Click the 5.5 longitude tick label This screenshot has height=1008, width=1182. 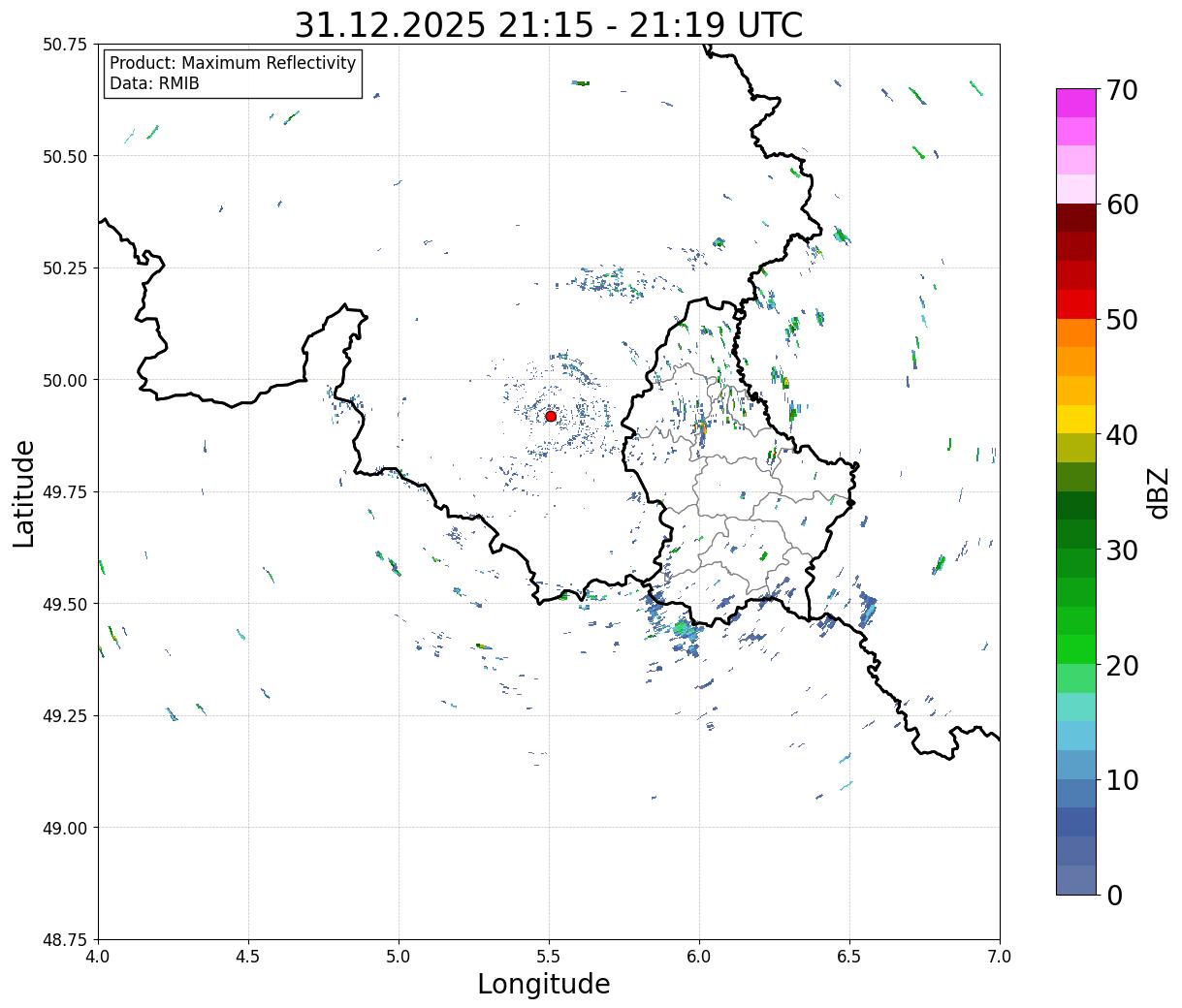pos(549,957)
